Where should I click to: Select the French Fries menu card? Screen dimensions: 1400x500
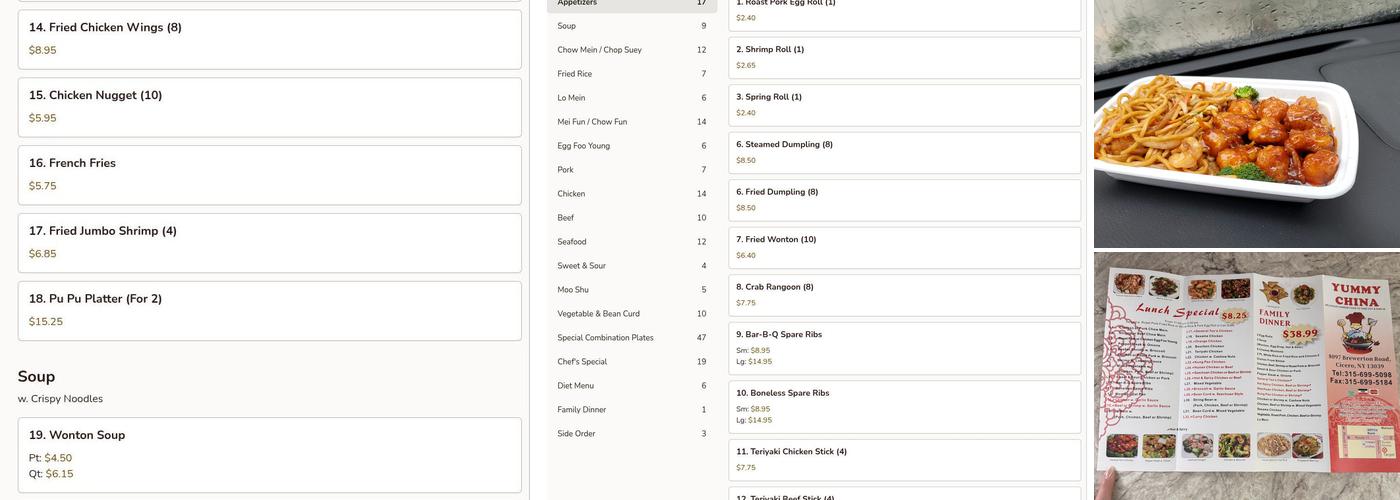[x=269, y=175]
